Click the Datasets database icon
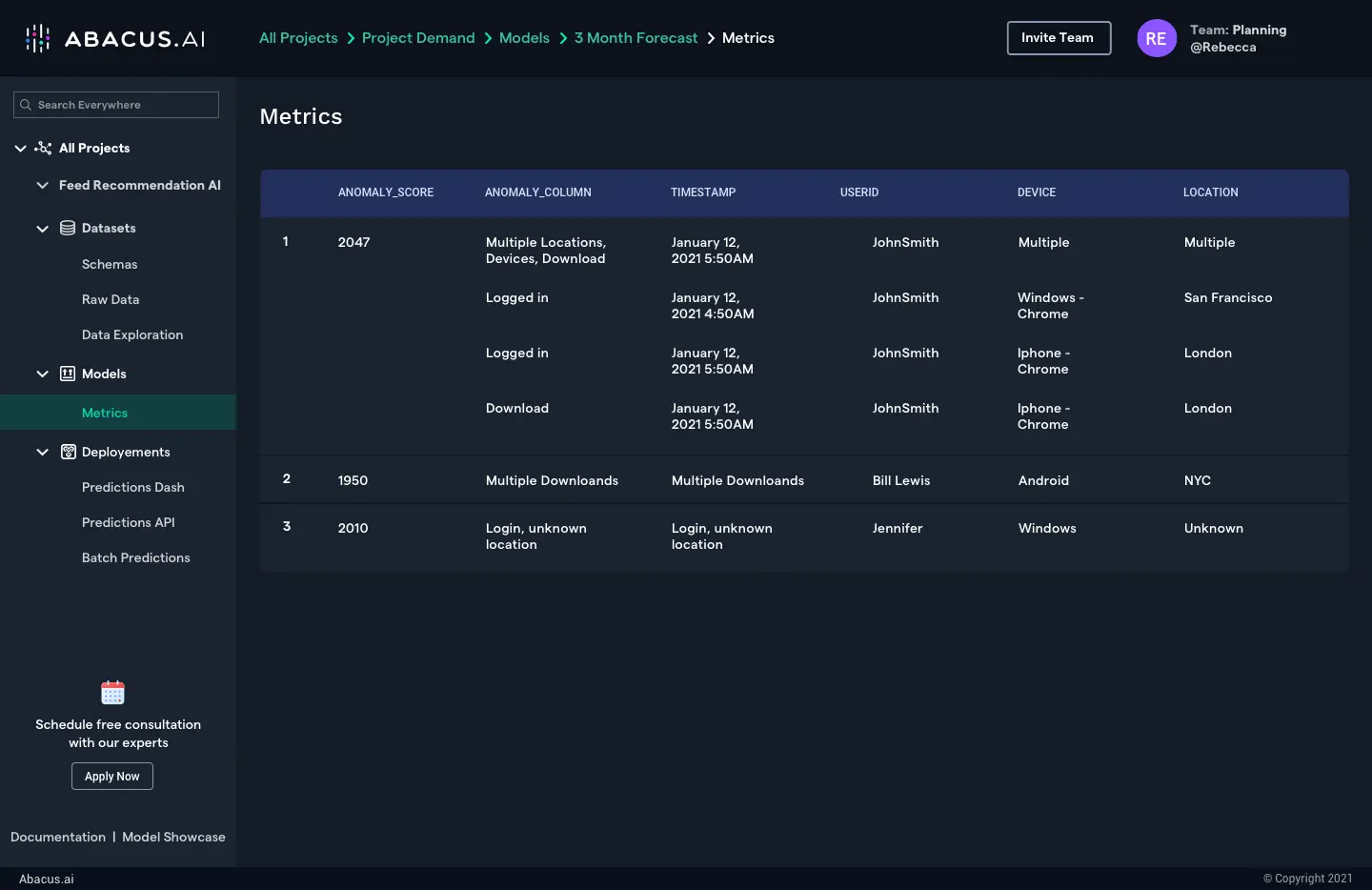 [x=68, y=228]
